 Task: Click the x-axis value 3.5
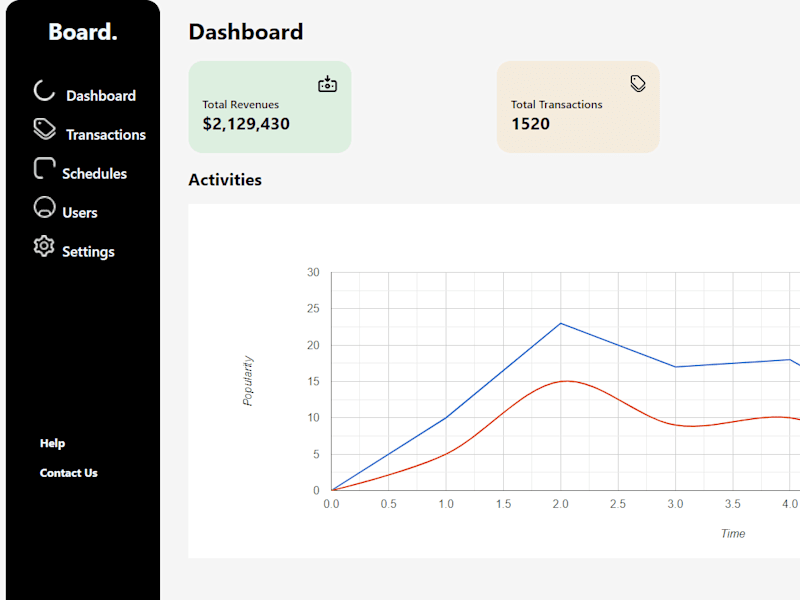[x=733, y=504]
